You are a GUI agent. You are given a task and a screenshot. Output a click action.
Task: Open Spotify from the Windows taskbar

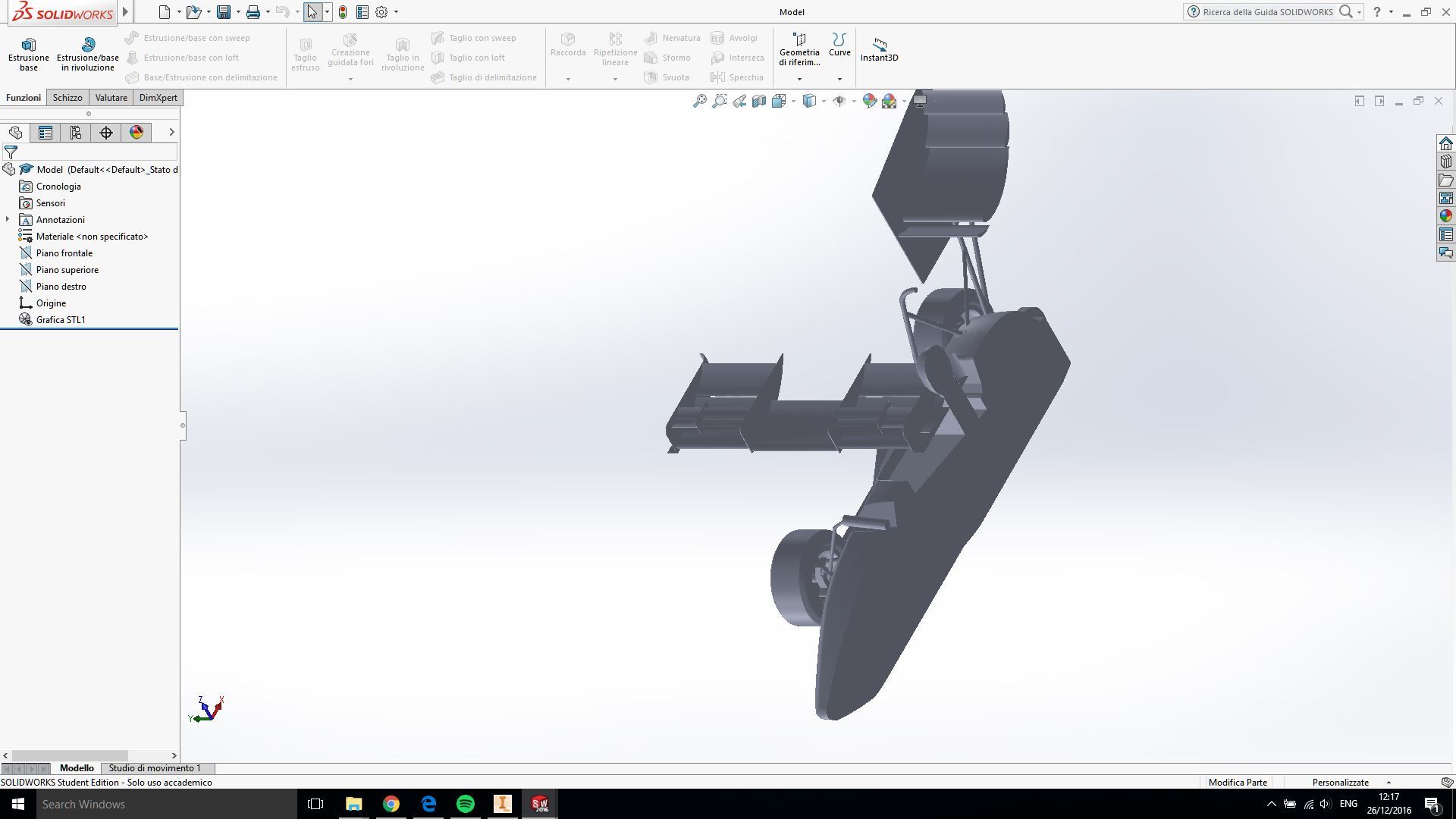[466, 804]
